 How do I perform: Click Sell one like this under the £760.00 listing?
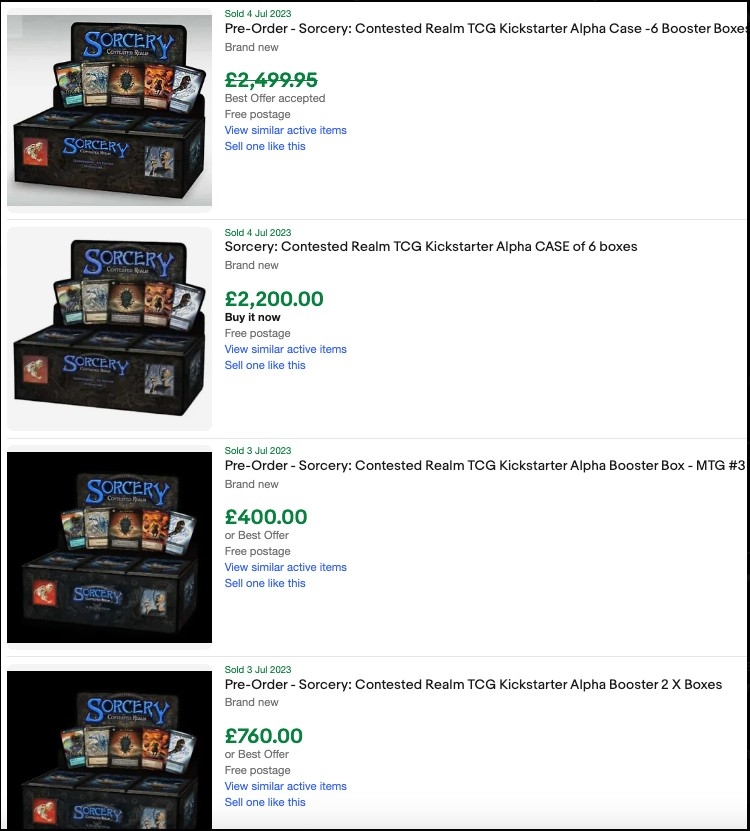click(265, 802)
